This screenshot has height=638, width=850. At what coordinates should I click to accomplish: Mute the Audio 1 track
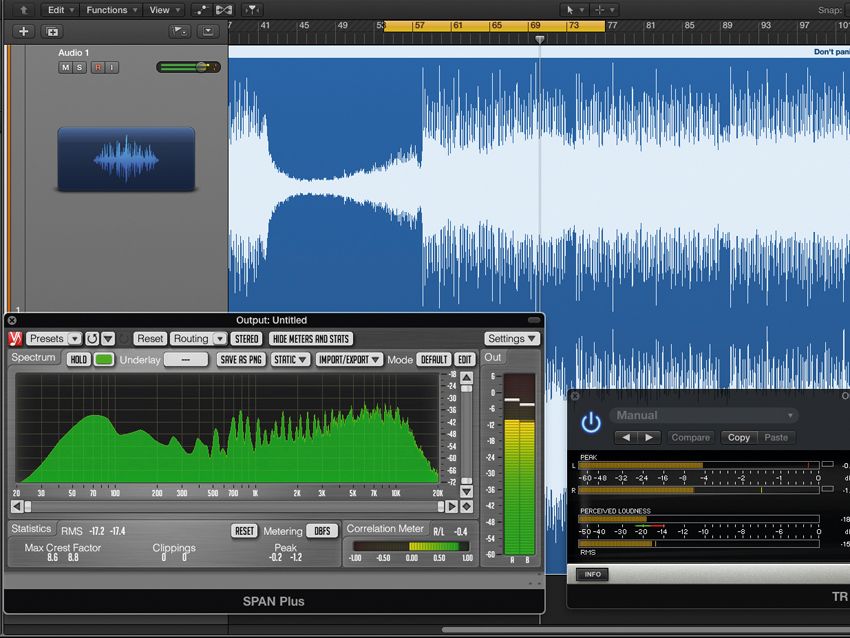pos(65,67)
